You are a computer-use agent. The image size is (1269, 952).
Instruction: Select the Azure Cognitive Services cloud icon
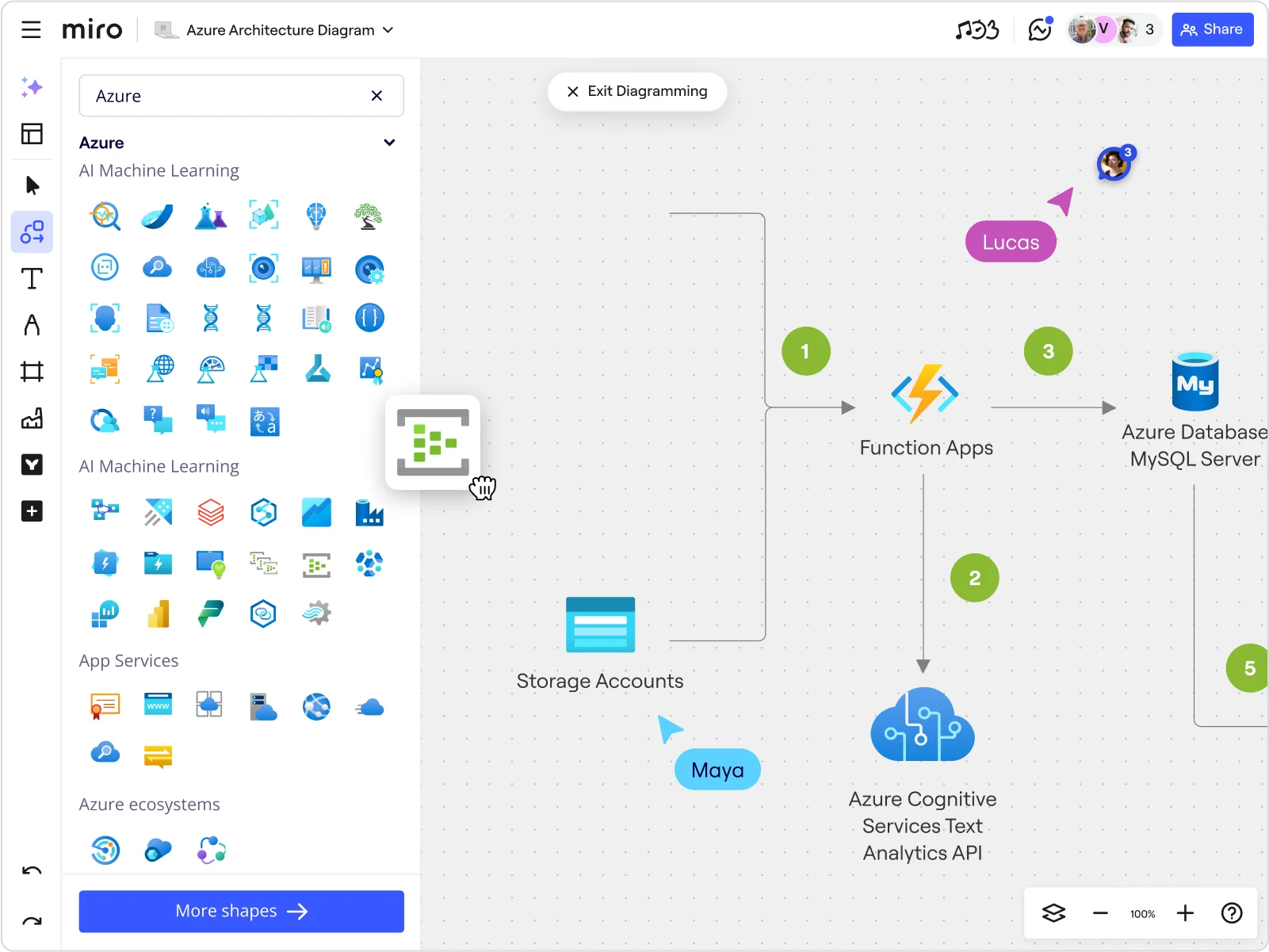pyautogui.click(x=923, y=725)
